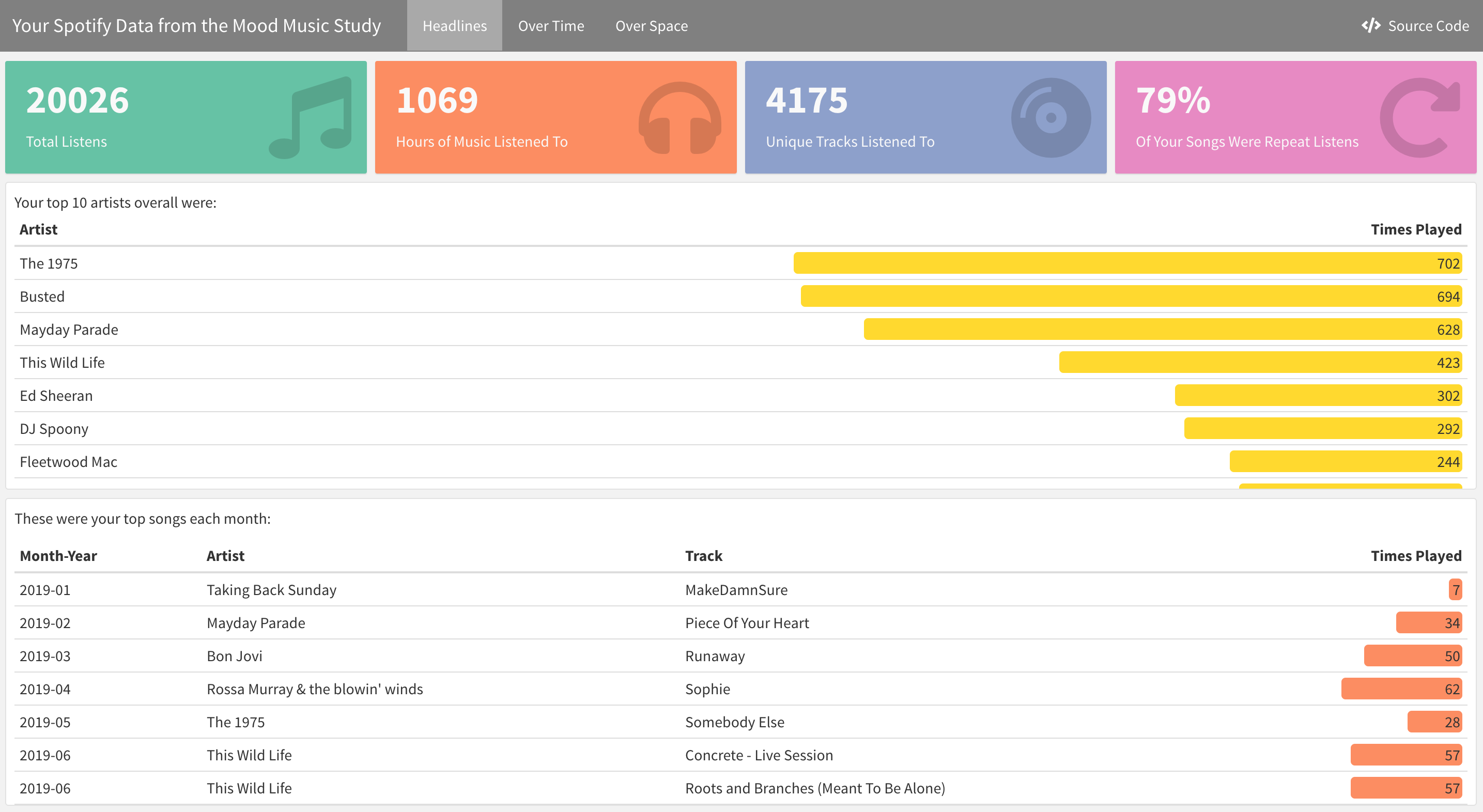Click the Headlines tab navigation icon
The width and height of the screenshot is (1483, 812).
pos(454,25)
